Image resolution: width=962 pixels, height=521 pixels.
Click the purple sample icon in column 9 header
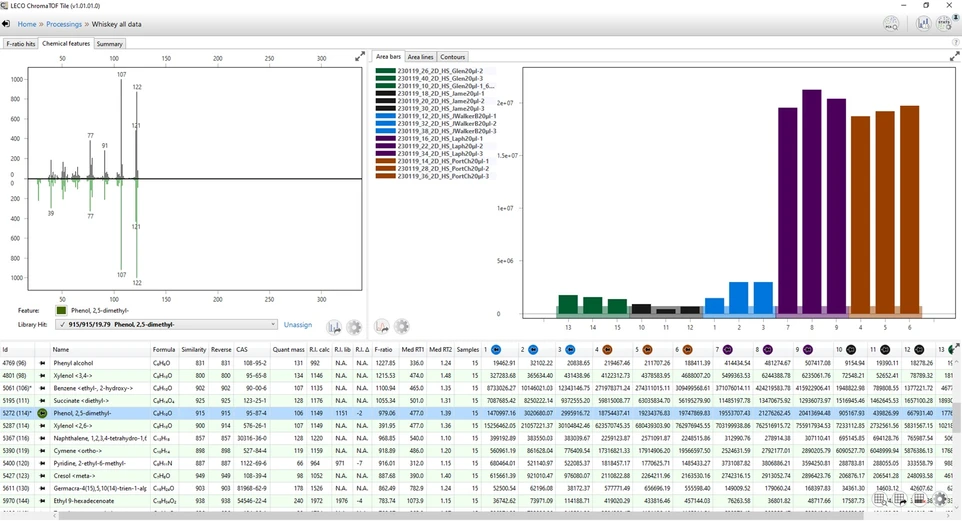tap(807, 350)
